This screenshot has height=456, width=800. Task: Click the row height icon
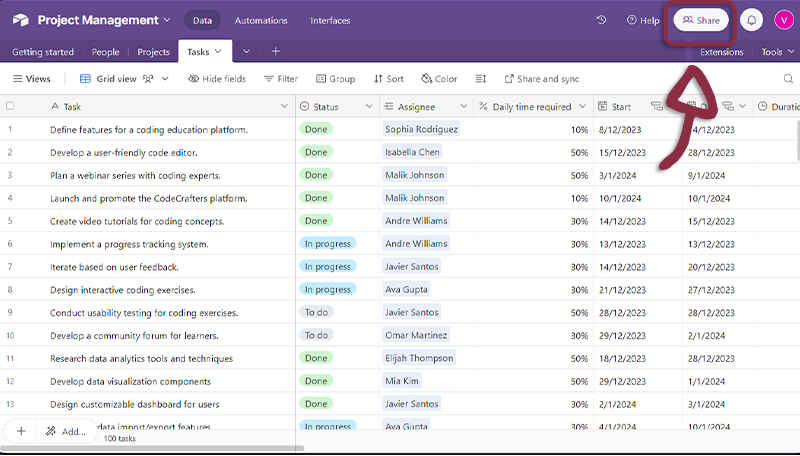(x=481, y=79)
